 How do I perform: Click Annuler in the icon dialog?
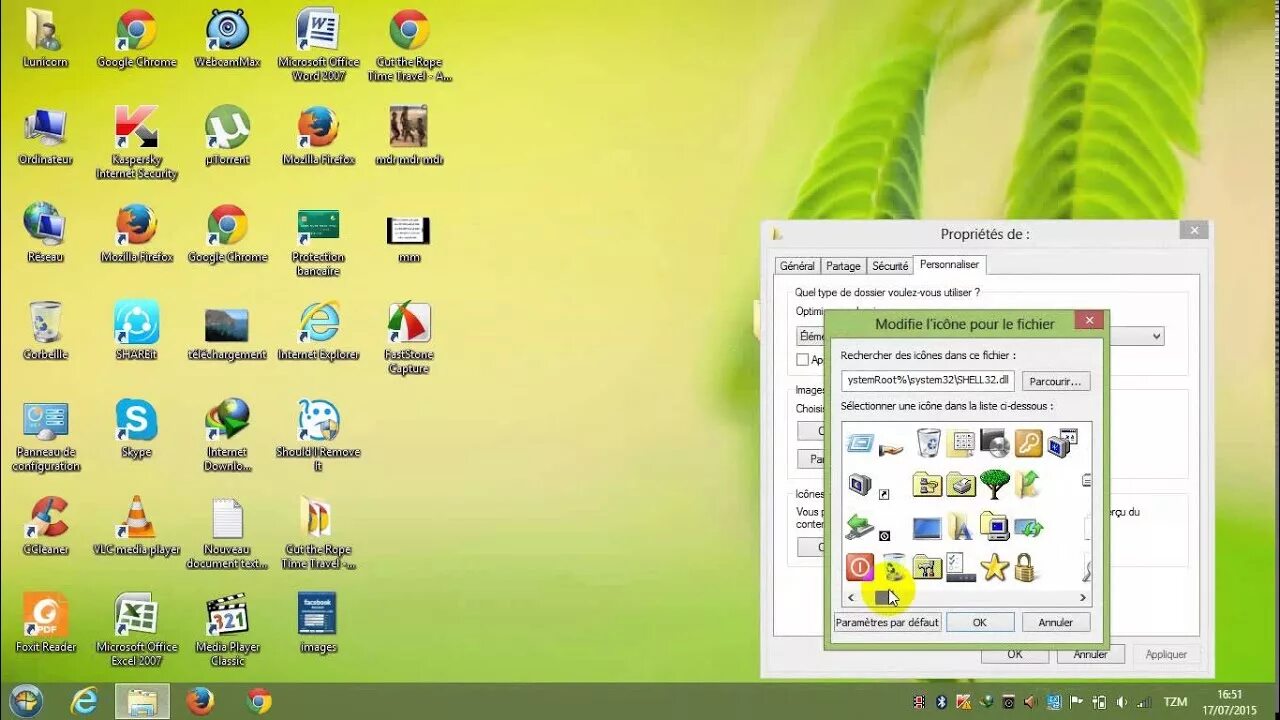click(1056, 622)
